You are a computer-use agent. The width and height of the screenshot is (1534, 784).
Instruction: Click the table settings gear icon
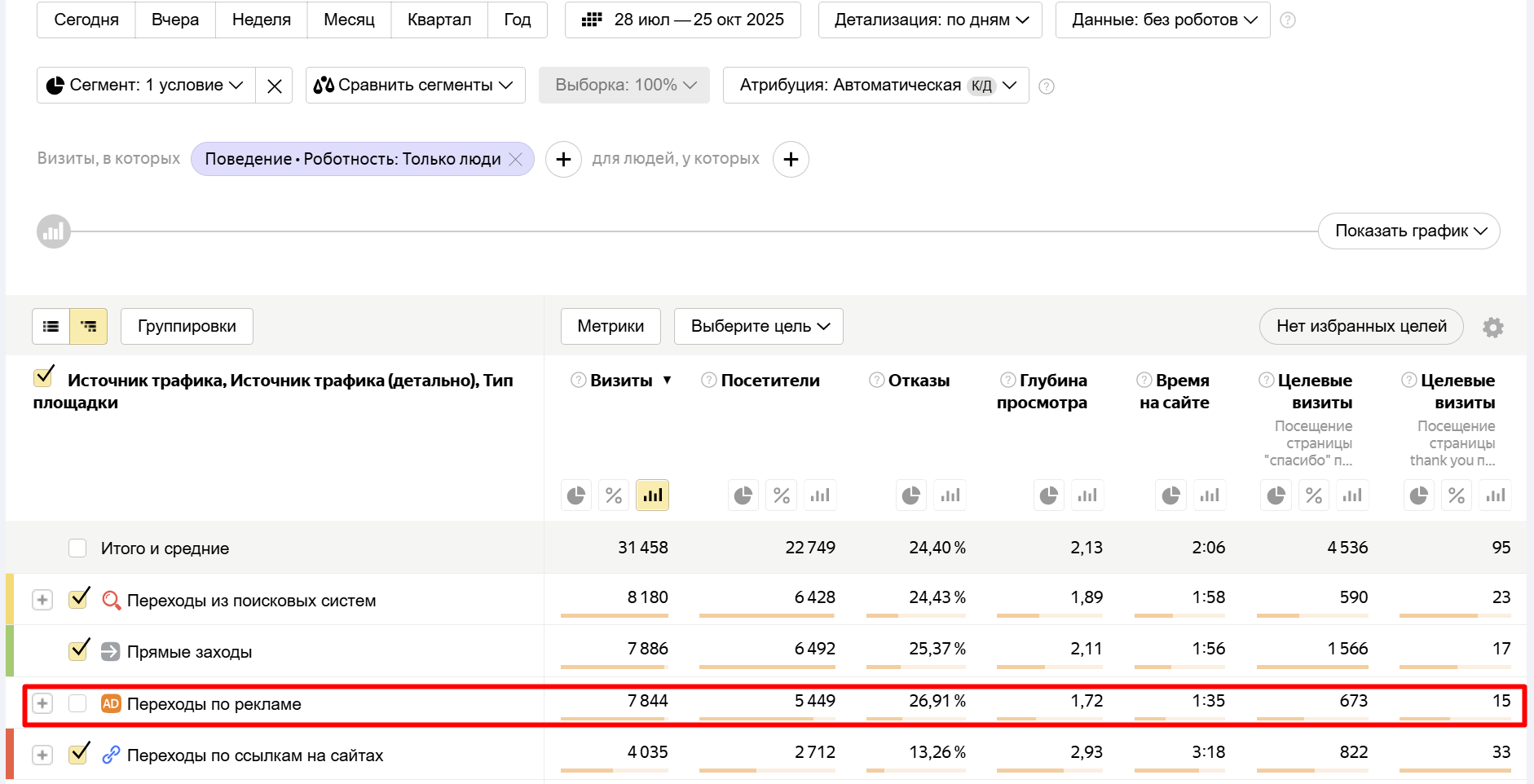pyautogui.click(x=1492, y=328)
